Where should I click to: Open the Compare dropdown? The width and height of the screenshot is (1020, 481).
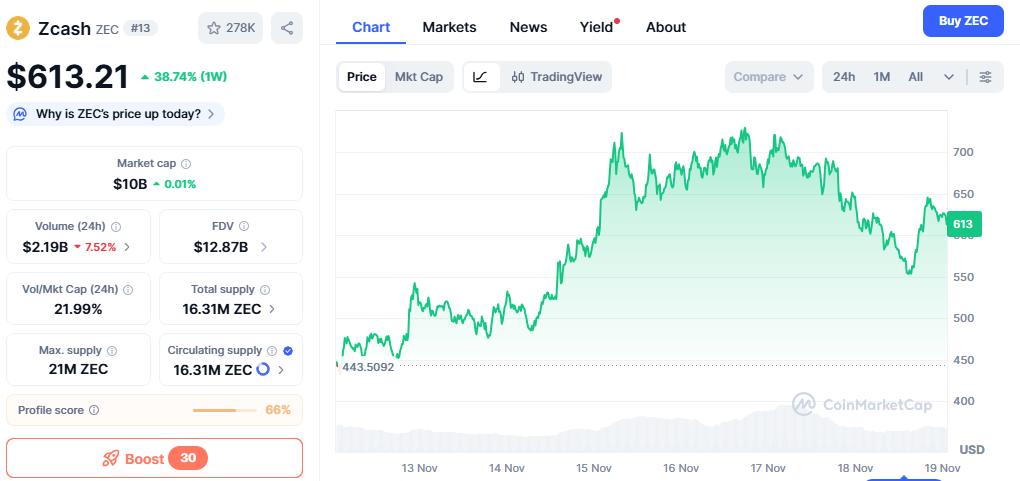768,77
